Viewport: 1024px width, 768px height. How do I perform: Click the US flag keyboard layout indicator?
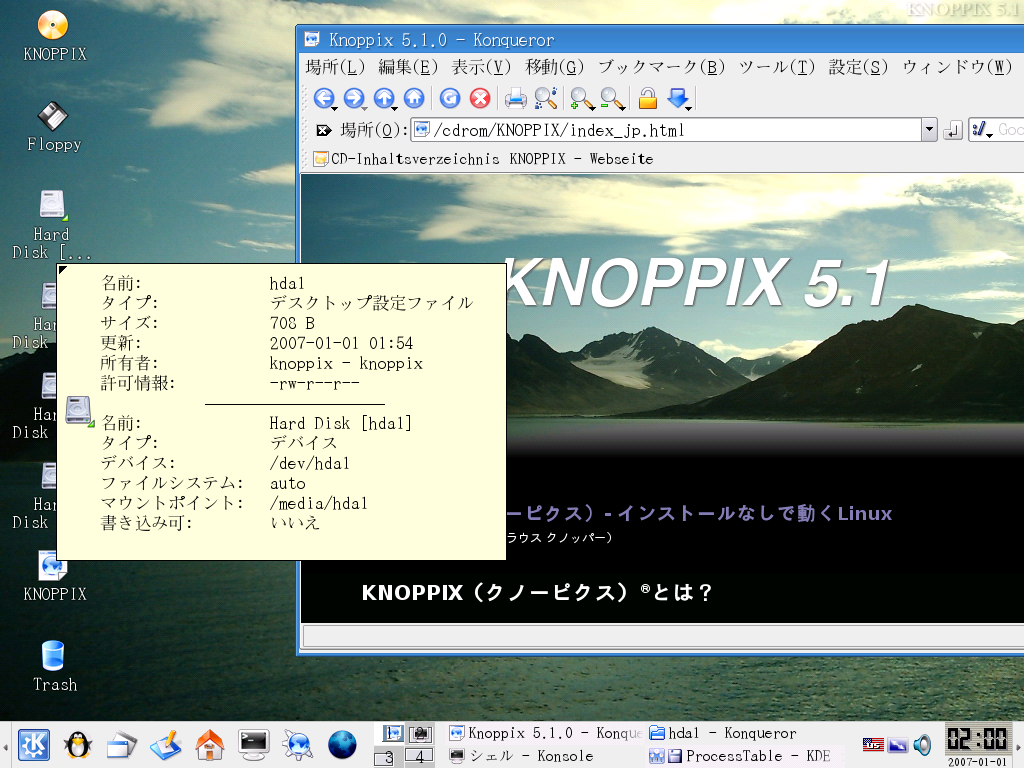[872, 744]
